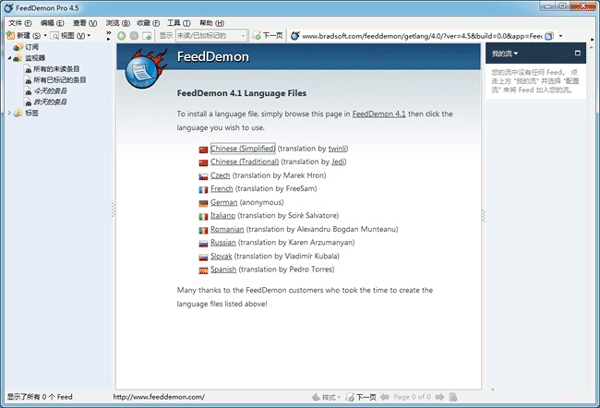Open the 工具 (T) menu
This screenshot has width=600, height=408.
tap(179, 23)
